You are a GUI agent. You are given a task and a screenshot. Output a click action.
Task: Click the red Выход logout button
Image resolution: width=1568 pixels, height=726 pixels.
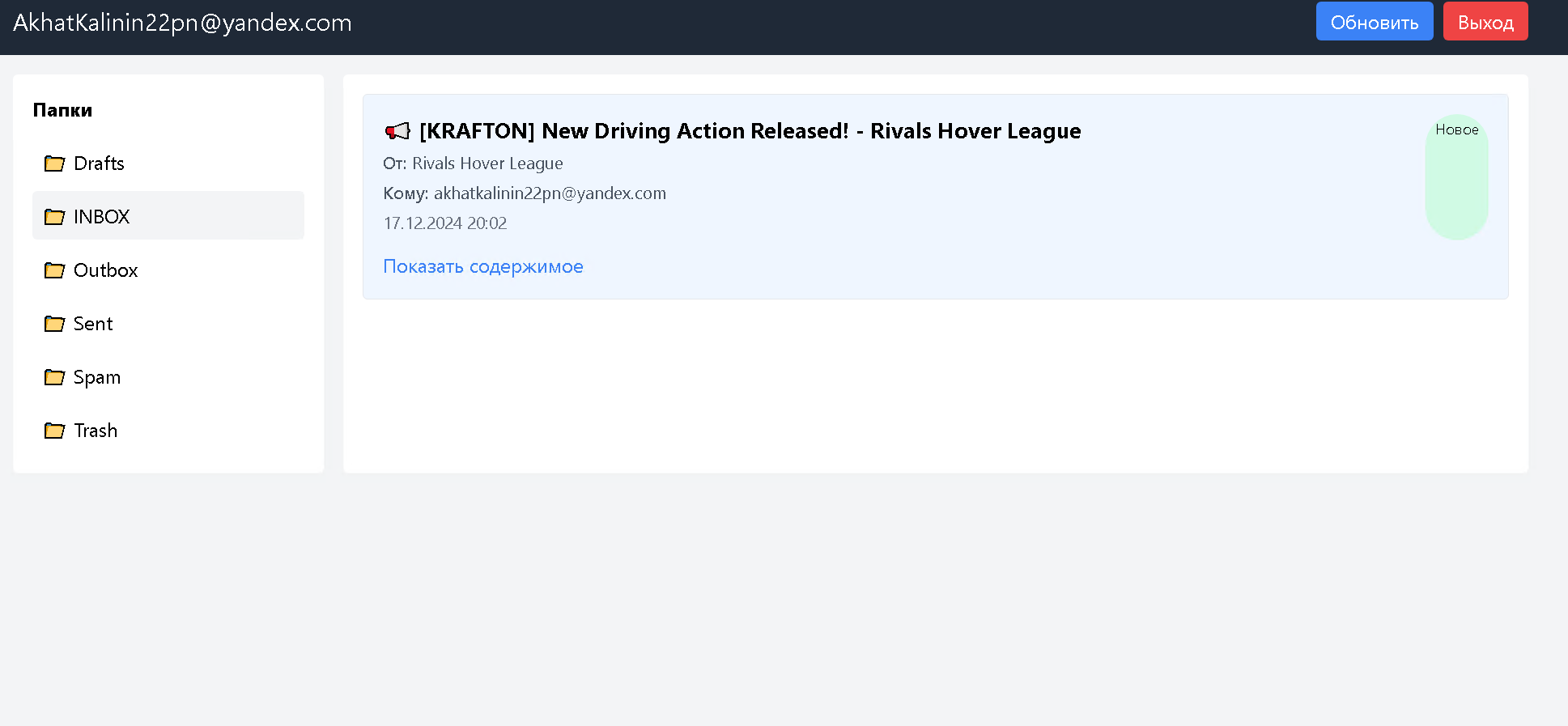[x=1485, y=21]
